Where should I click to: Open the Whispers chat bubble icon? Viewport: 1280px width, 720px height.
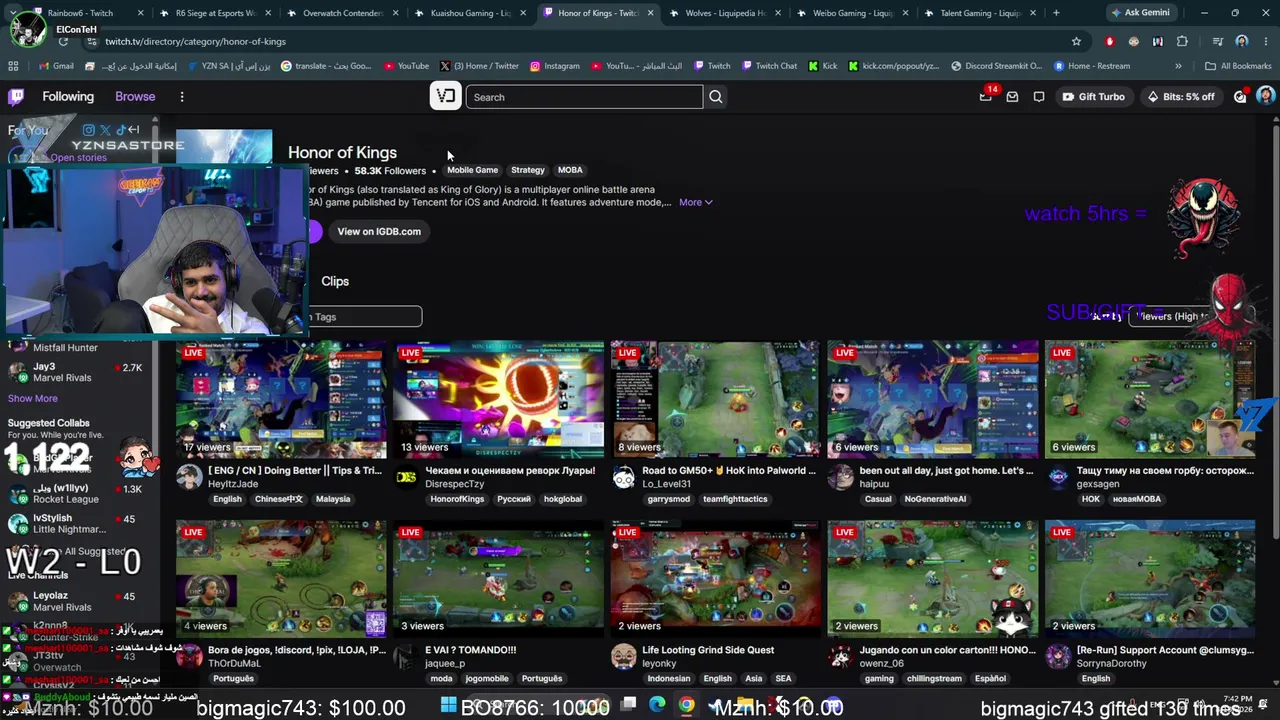click(x=1039, y=97)
